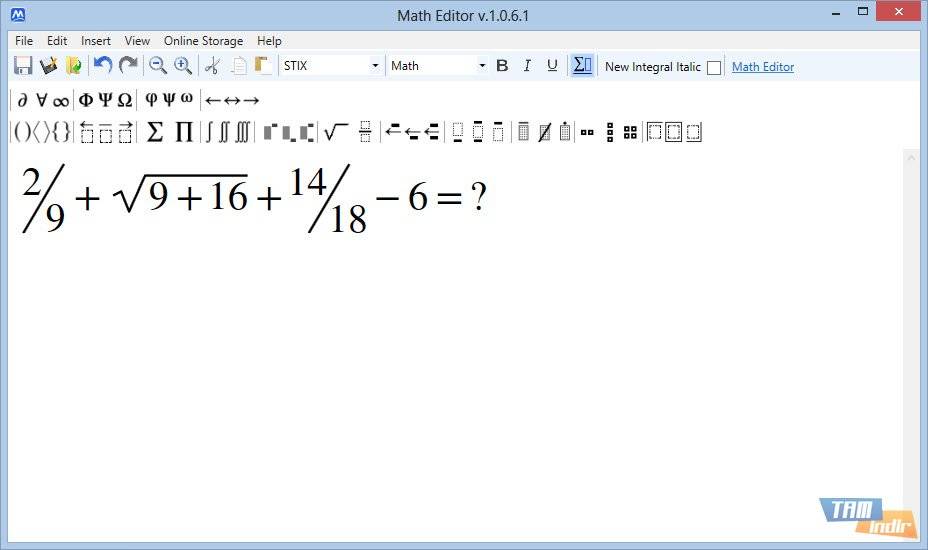Expand the Math mode dropdown
The height and width of the screenshot is (550, 928).
click(481, 66)
